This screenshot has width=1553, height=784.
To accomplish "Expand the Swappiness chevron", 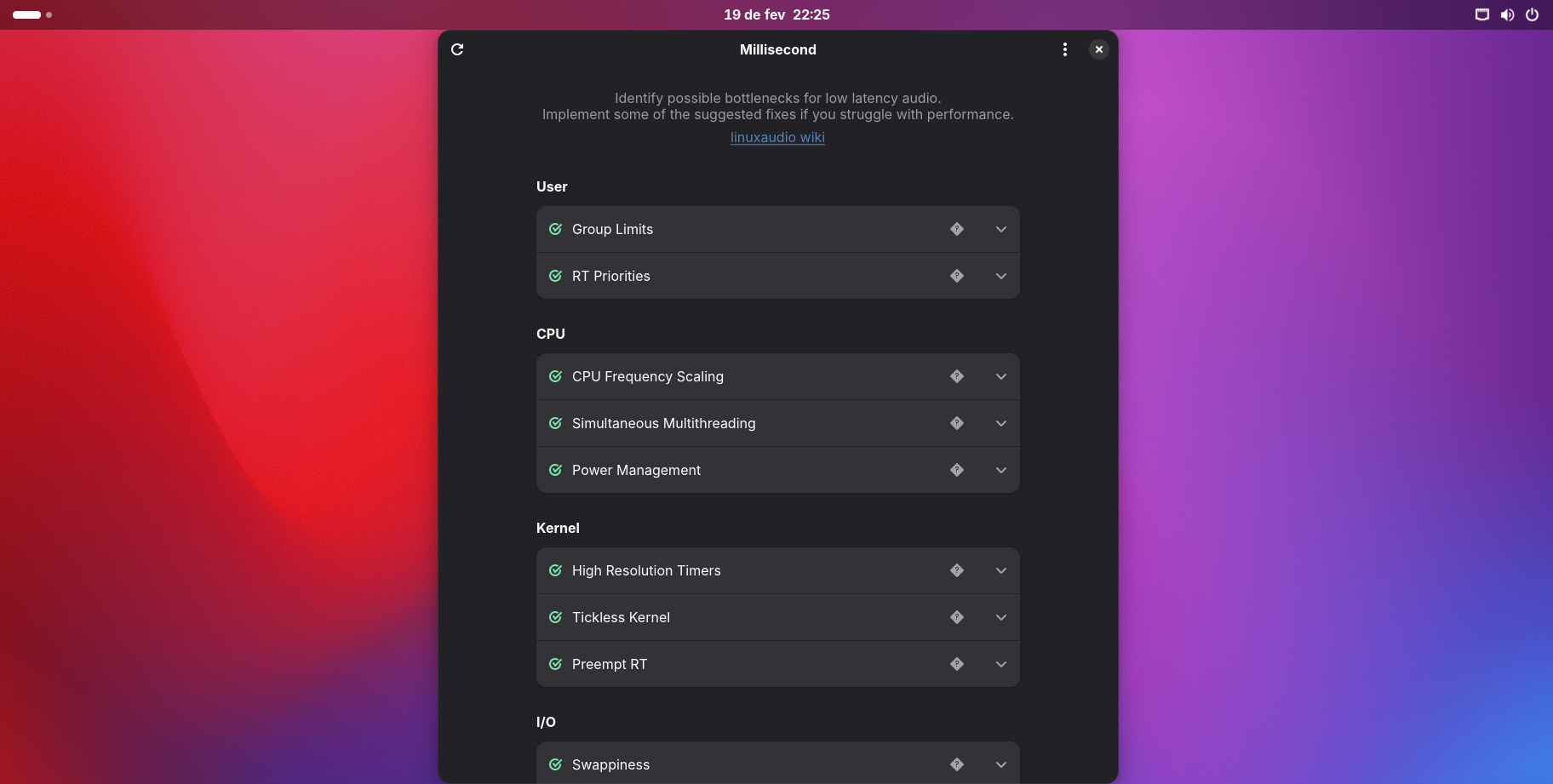I will pos(1001,764).
